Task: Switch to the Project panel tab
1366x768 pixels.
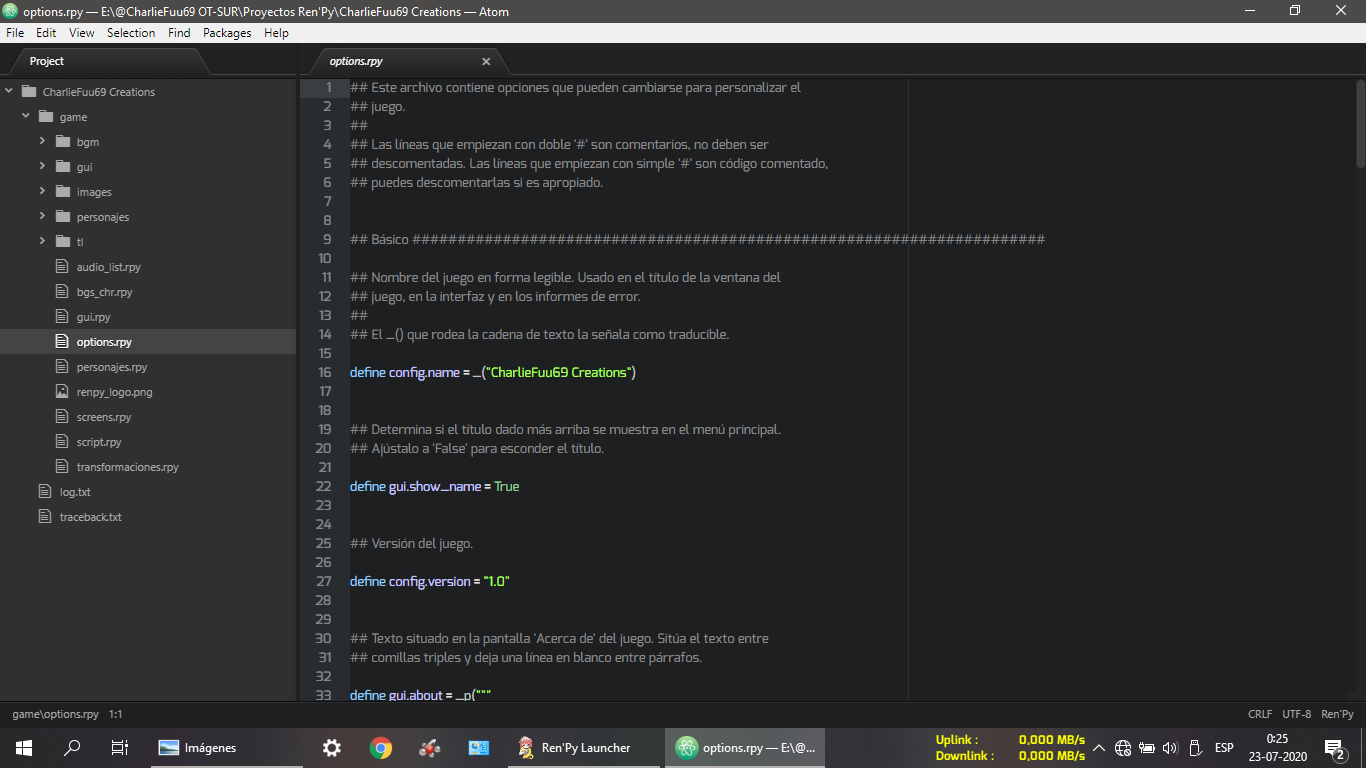Action: point(47,61)
